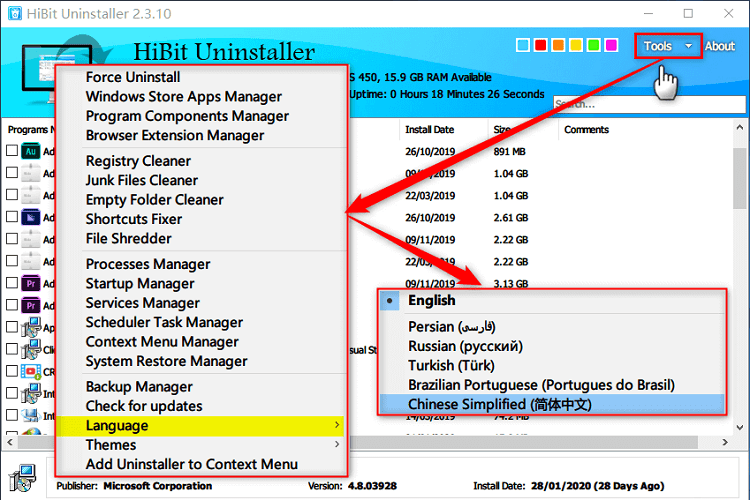Pick the orange theme color swatch
The width and height of the screenshot is (750, 500).
click(x=558, y=45)
